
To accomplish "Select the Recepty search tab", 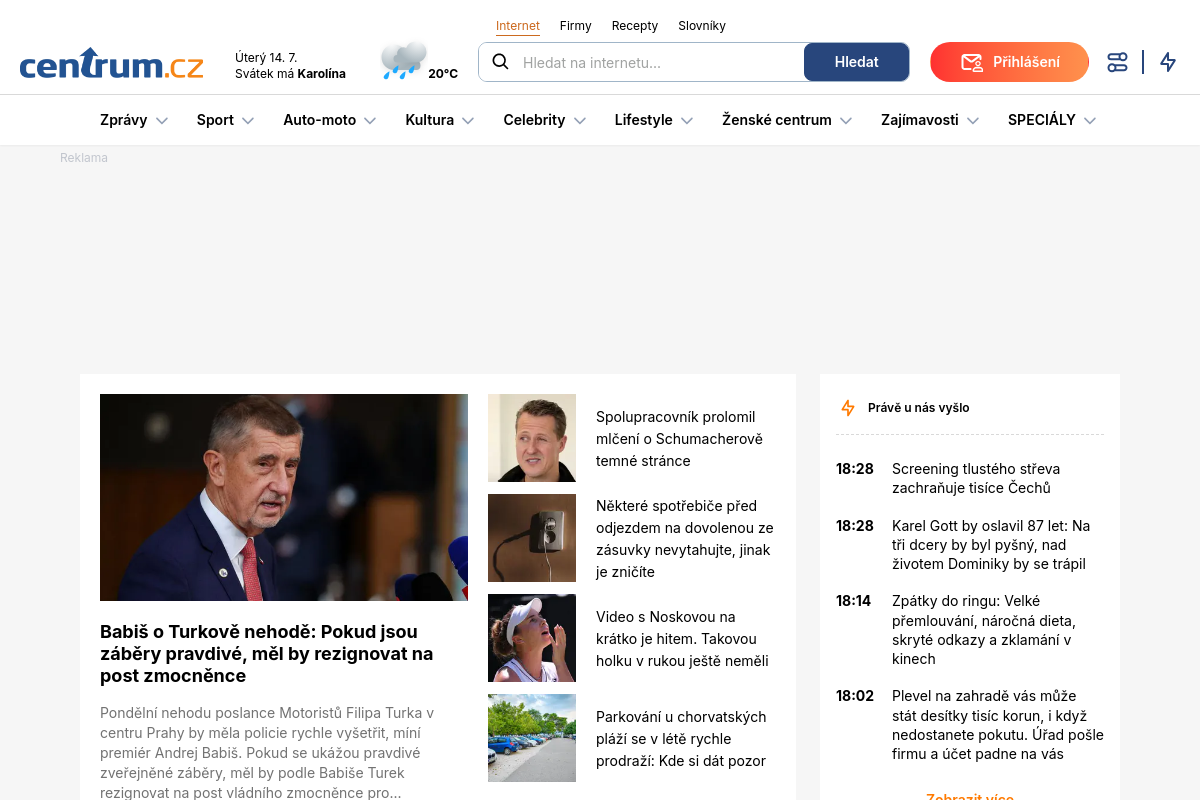I will [635, 26].
